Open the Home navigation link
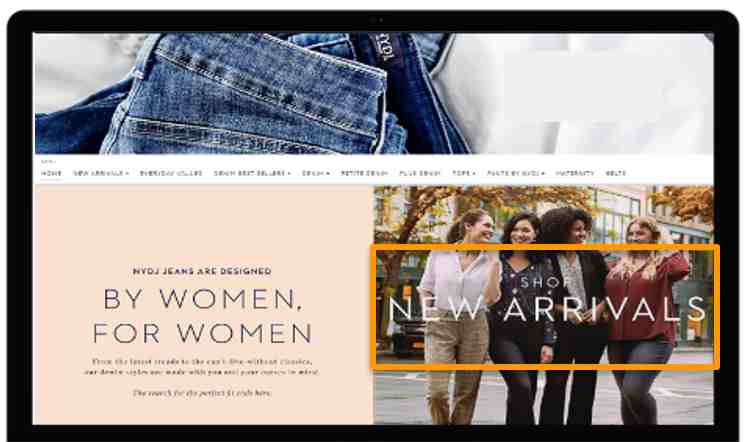This screenshot has width=745, height=442. coord(51,173)
